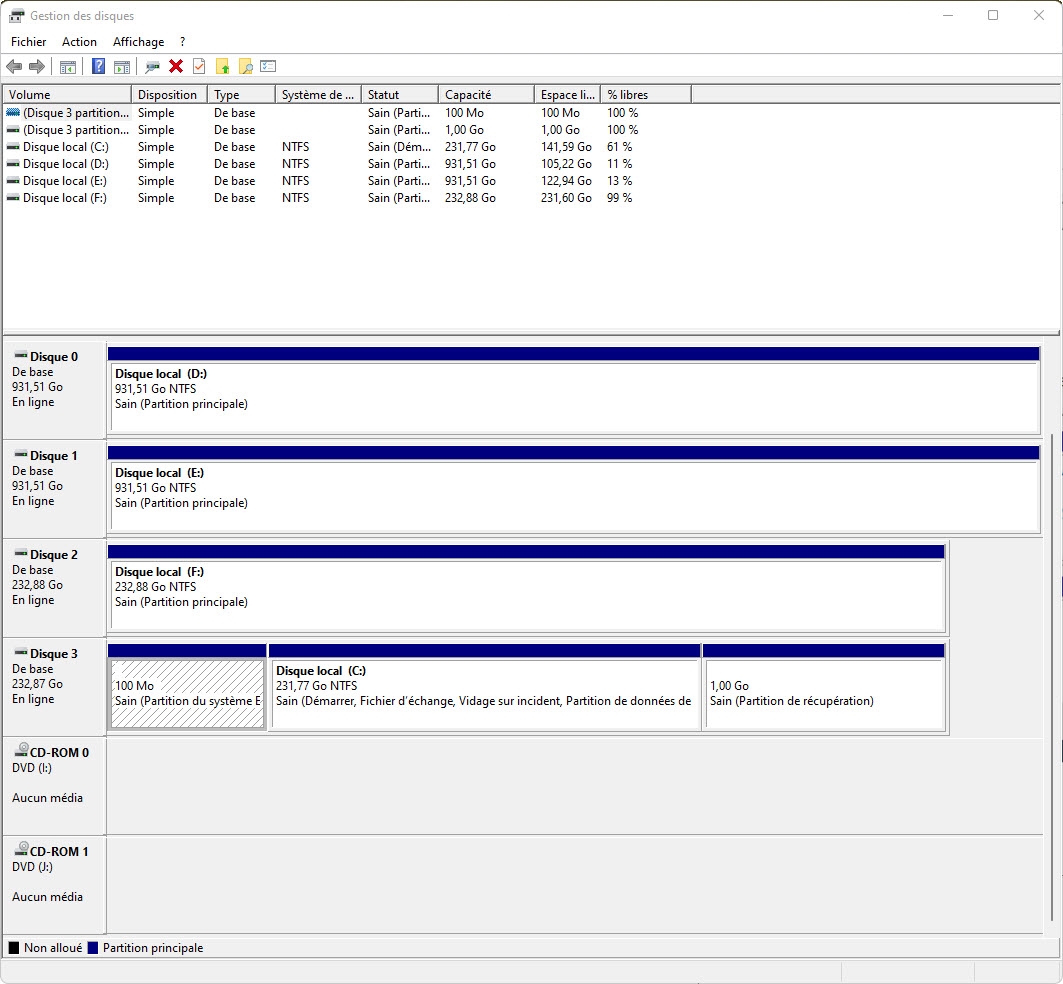Image resolution: width=1063 pixels, height=984 pixels.
Task: Open the Action menu
Action: [x=79, y=42]
